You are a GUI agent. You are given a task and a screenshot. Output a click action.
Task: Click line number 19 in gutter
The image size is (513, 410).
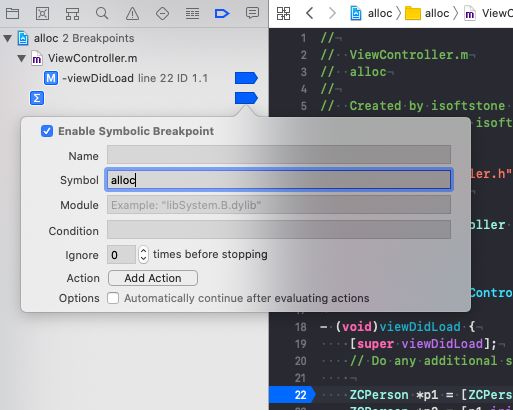coord(301,344)
